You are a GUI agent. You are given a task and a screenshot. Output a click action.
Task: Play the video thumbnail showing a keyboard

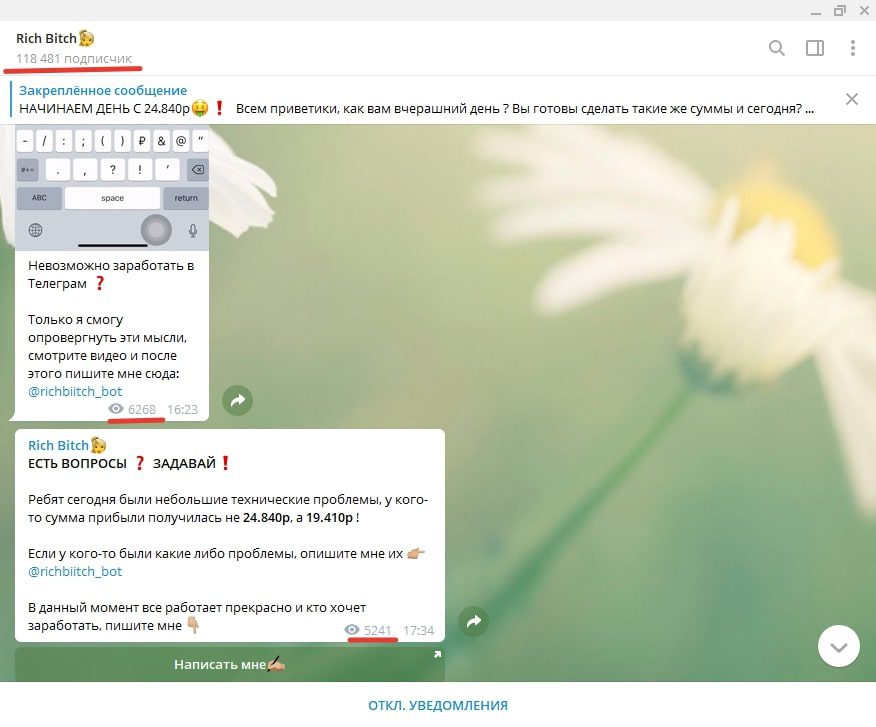(x=112, y=188)
